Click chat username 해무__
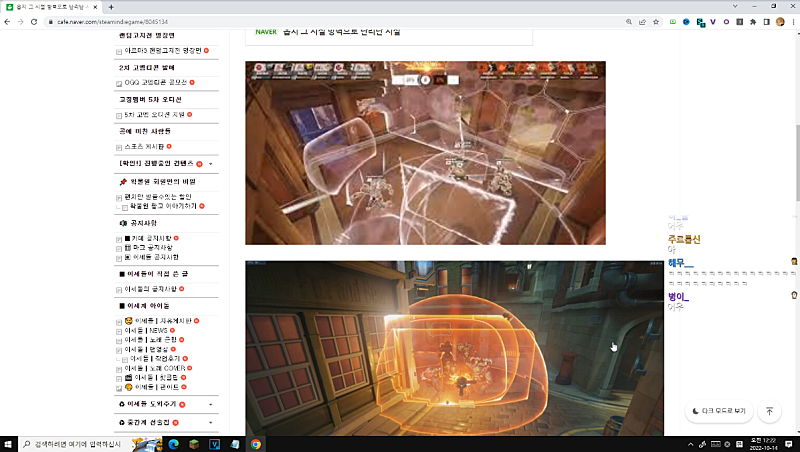 point(681,263)
